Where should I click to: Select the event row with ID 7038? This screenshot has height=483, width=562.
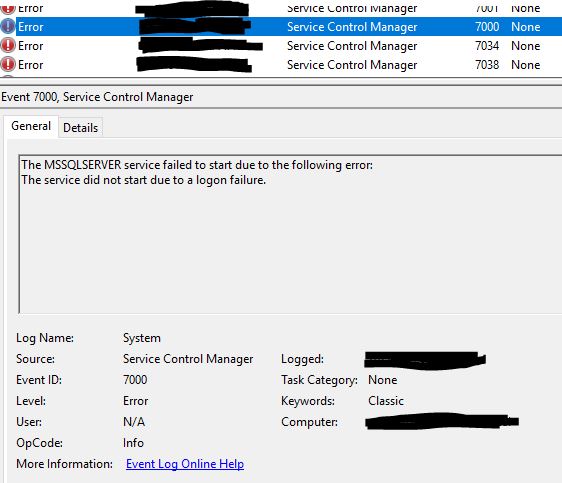[281, 65]
